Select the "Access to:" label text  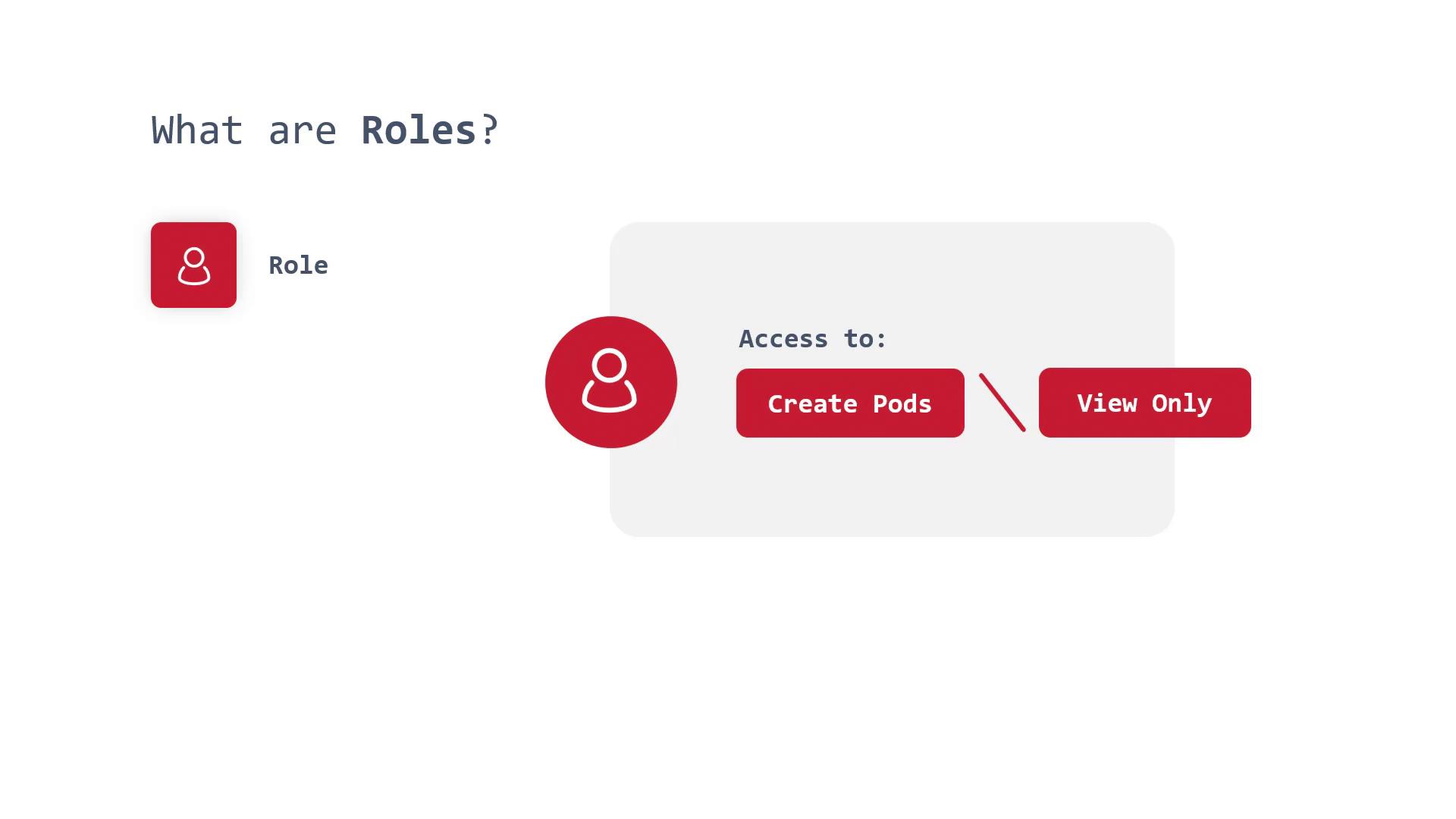(x=812, y=339)
